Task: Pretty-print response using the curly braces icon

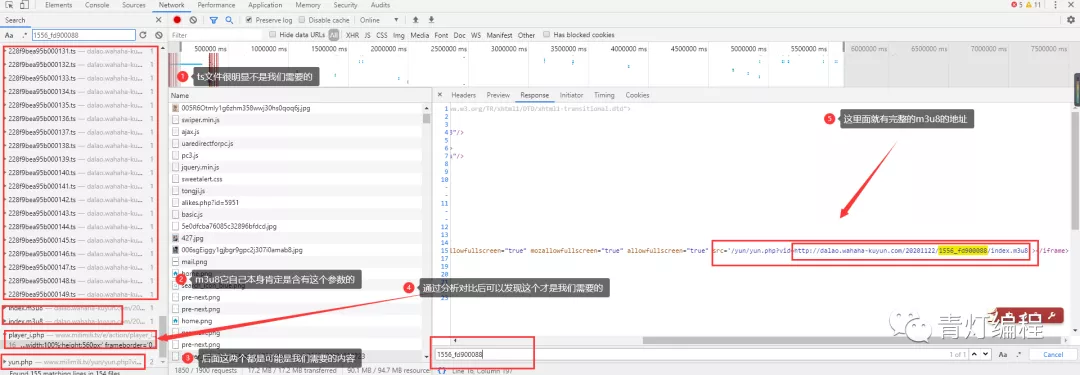Action: click(442, 371)
